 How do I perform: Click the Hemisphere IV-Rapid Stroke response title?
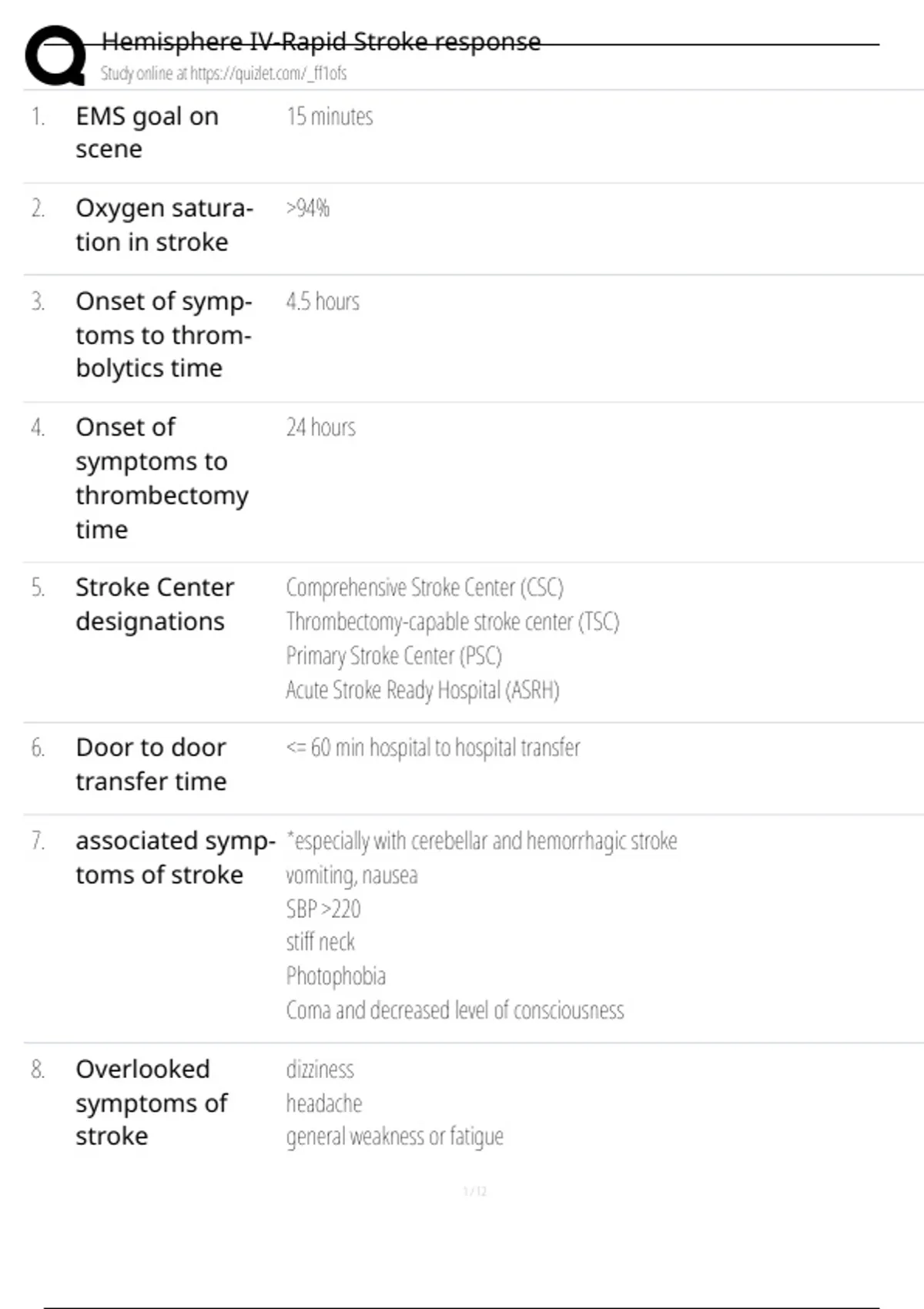[x=320, y=42]
